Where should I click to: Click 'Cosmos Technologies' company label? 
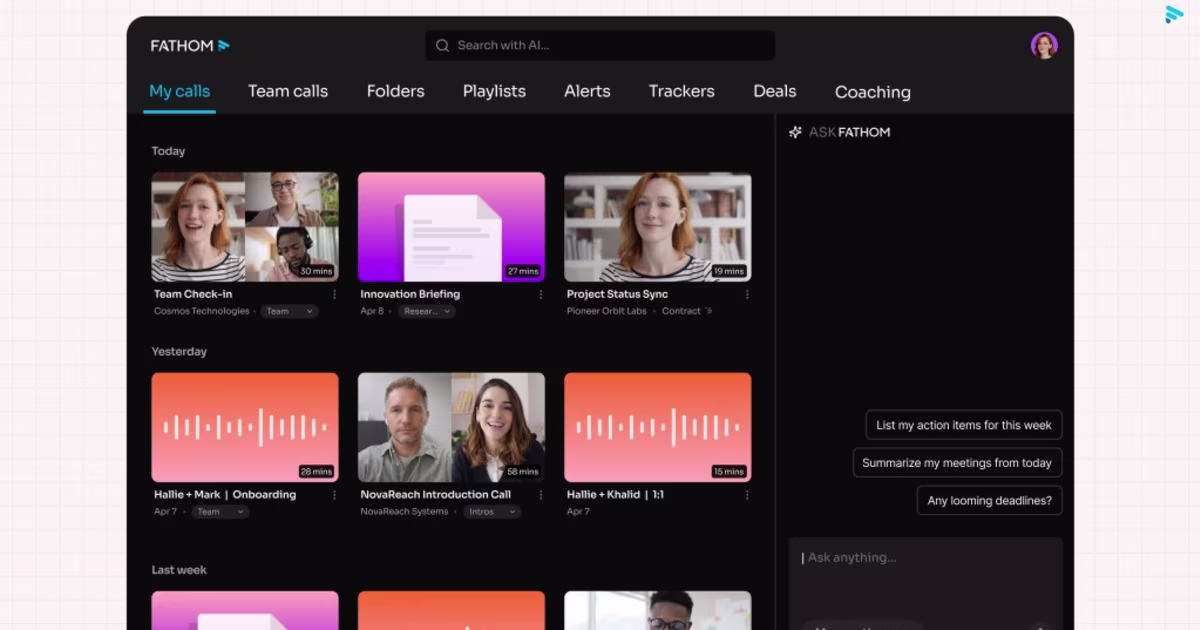tap(202, 311)
